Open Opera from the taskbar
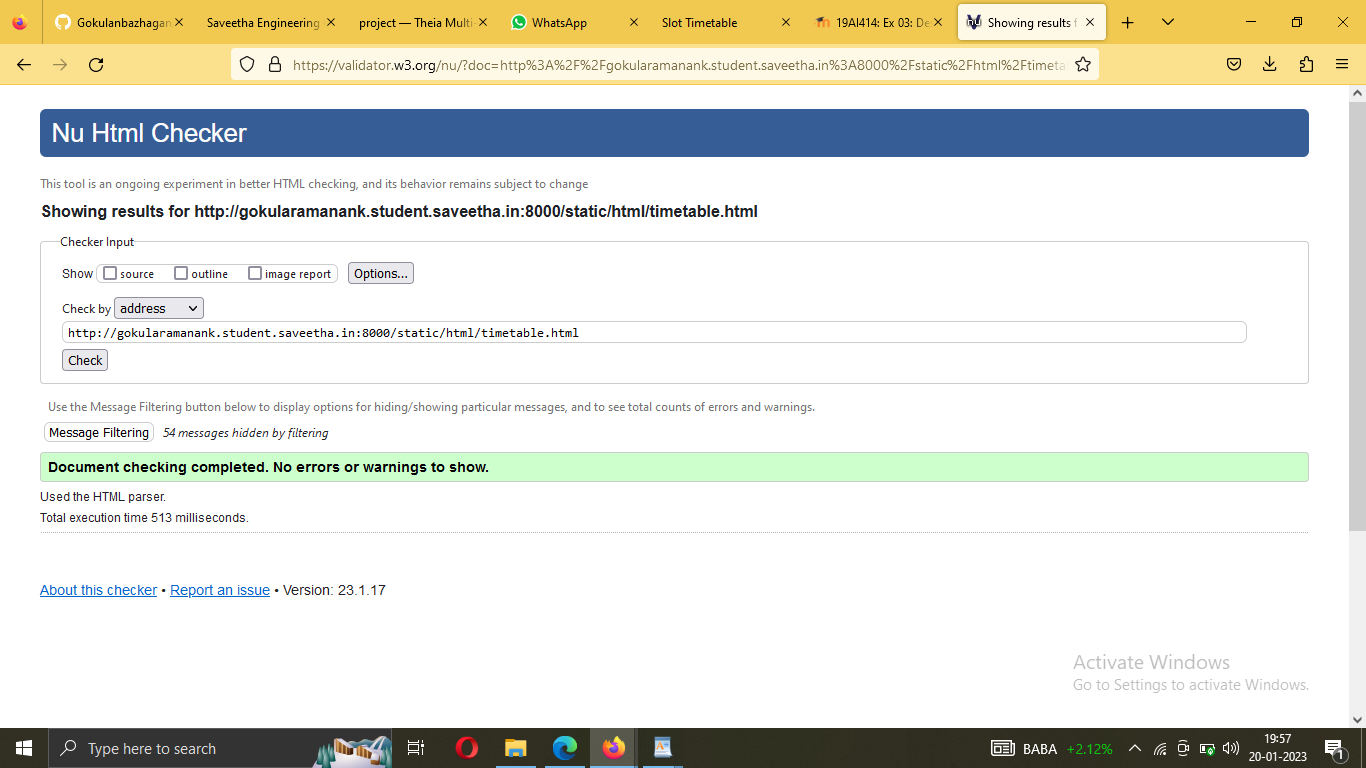This screenshot has width=1366, height=768. coord(466,748)
